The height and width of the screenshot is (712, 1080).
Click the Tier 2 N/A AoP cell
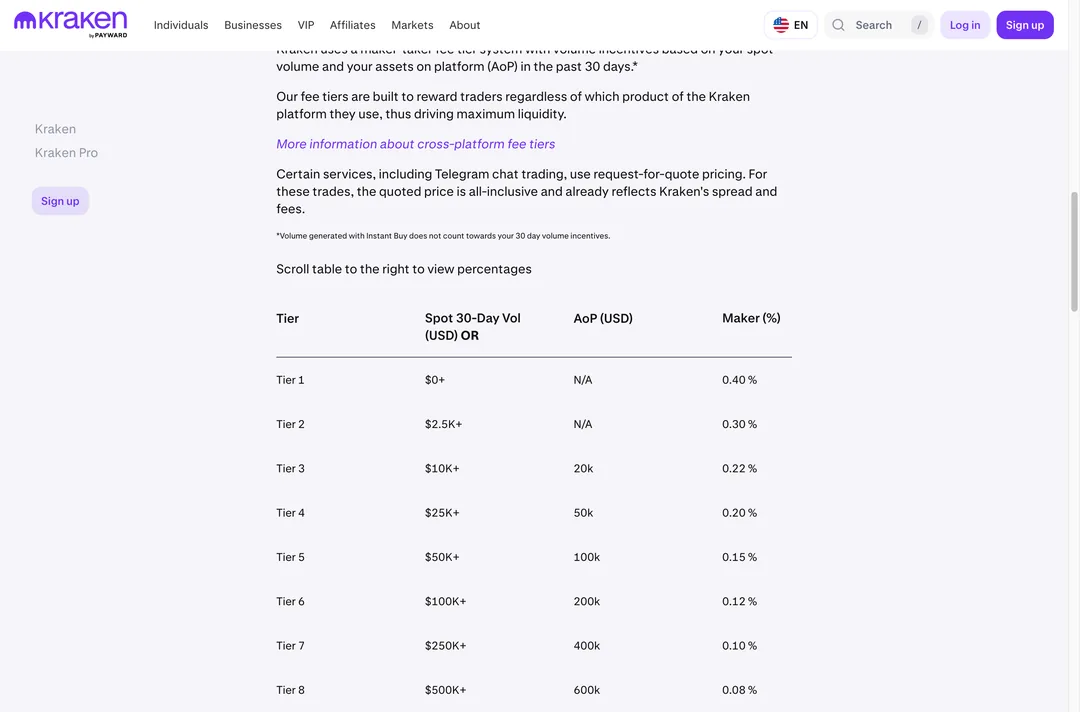click(x=583, y=424)
